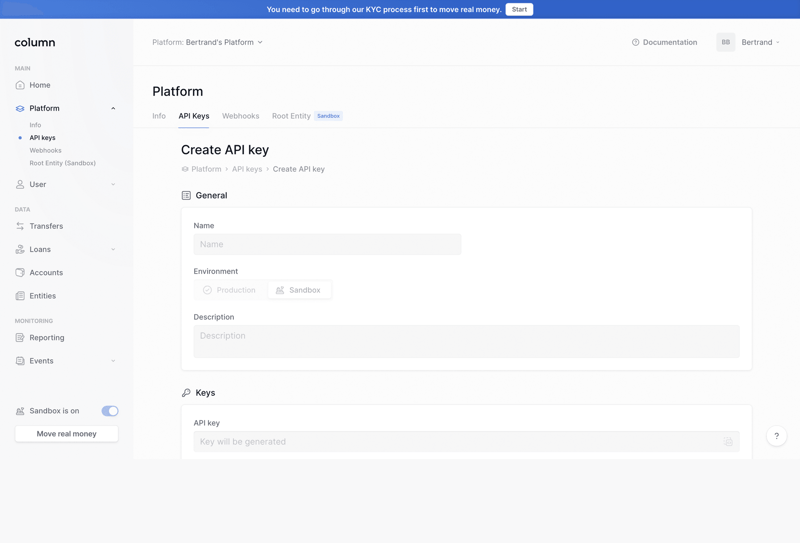
Task: Click the Loans icon in sidebar
Action: pos(20,250)
